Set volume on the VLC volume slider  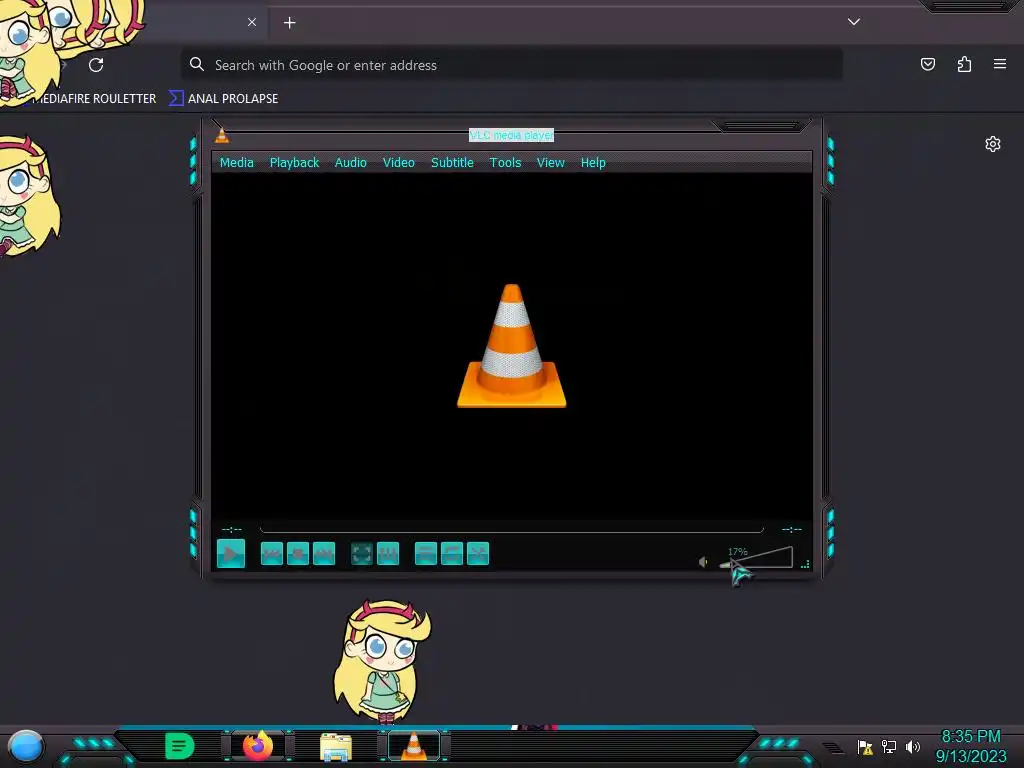[756, 558]
